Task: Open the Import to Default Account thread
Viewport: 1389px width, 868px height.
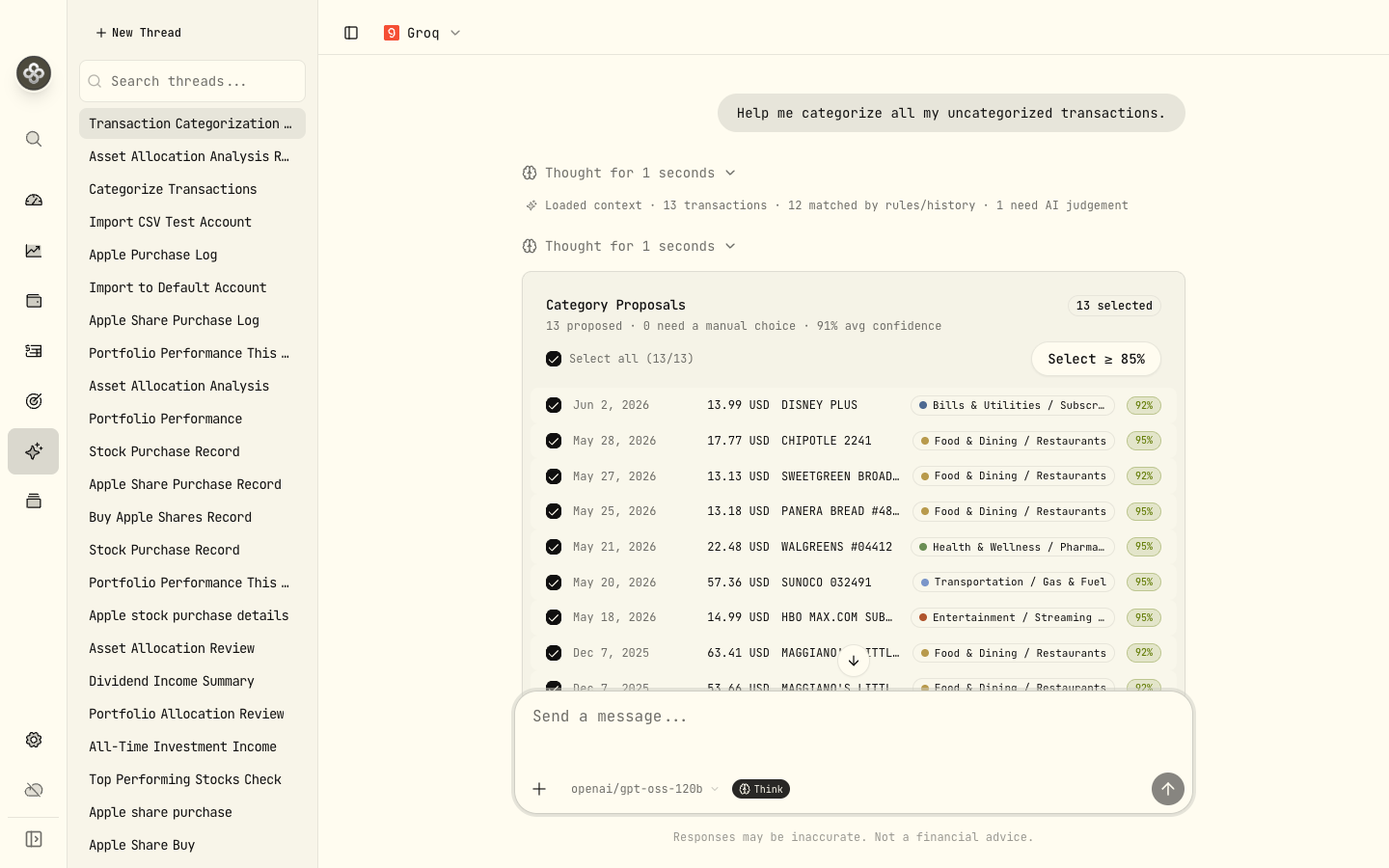Action: (192, 287)
